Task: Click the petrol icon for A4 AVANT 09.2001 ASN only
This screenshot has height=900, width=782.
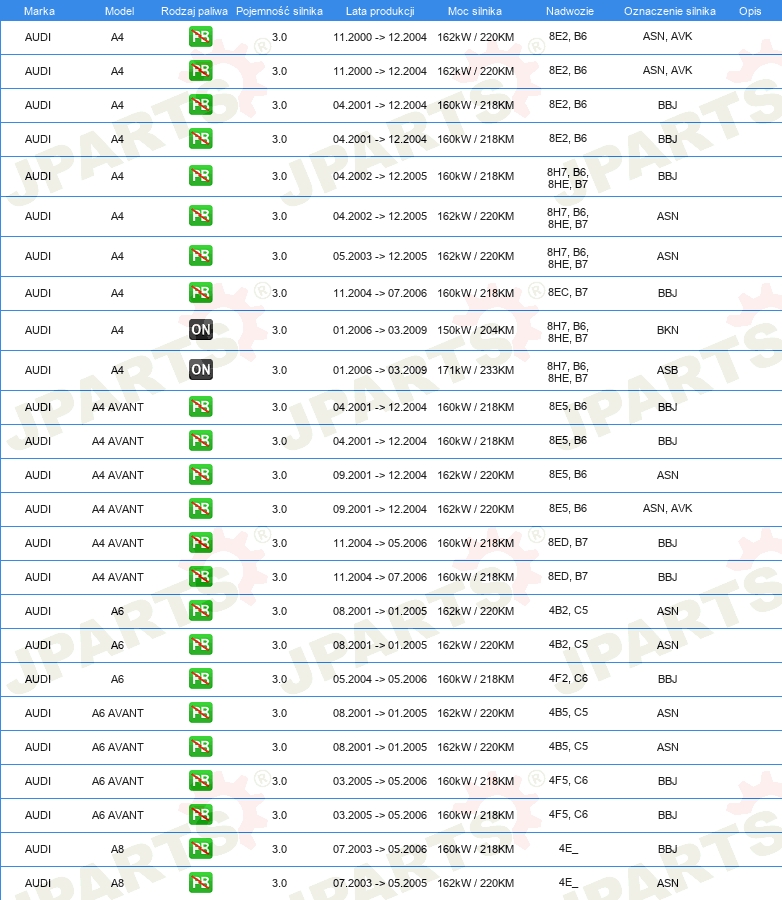Action: pyautogui.click(x=200, y=475)
